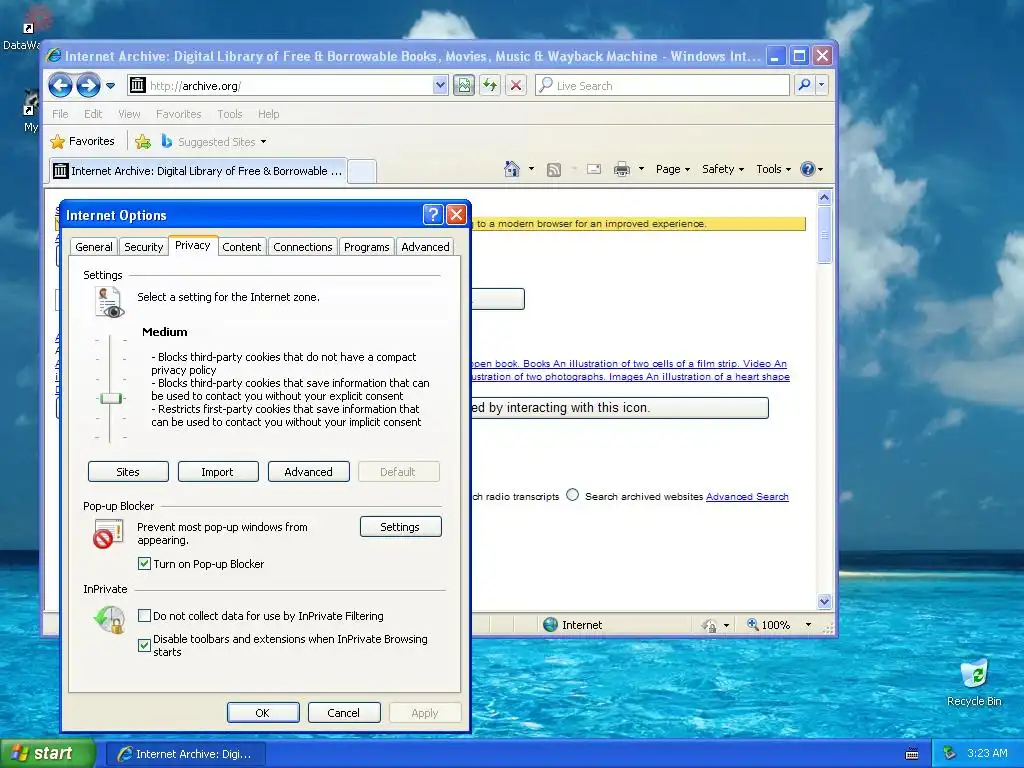Click OK in Internet Options
The width and height of the screenshot is (1024, 768).
click(263, 712)
